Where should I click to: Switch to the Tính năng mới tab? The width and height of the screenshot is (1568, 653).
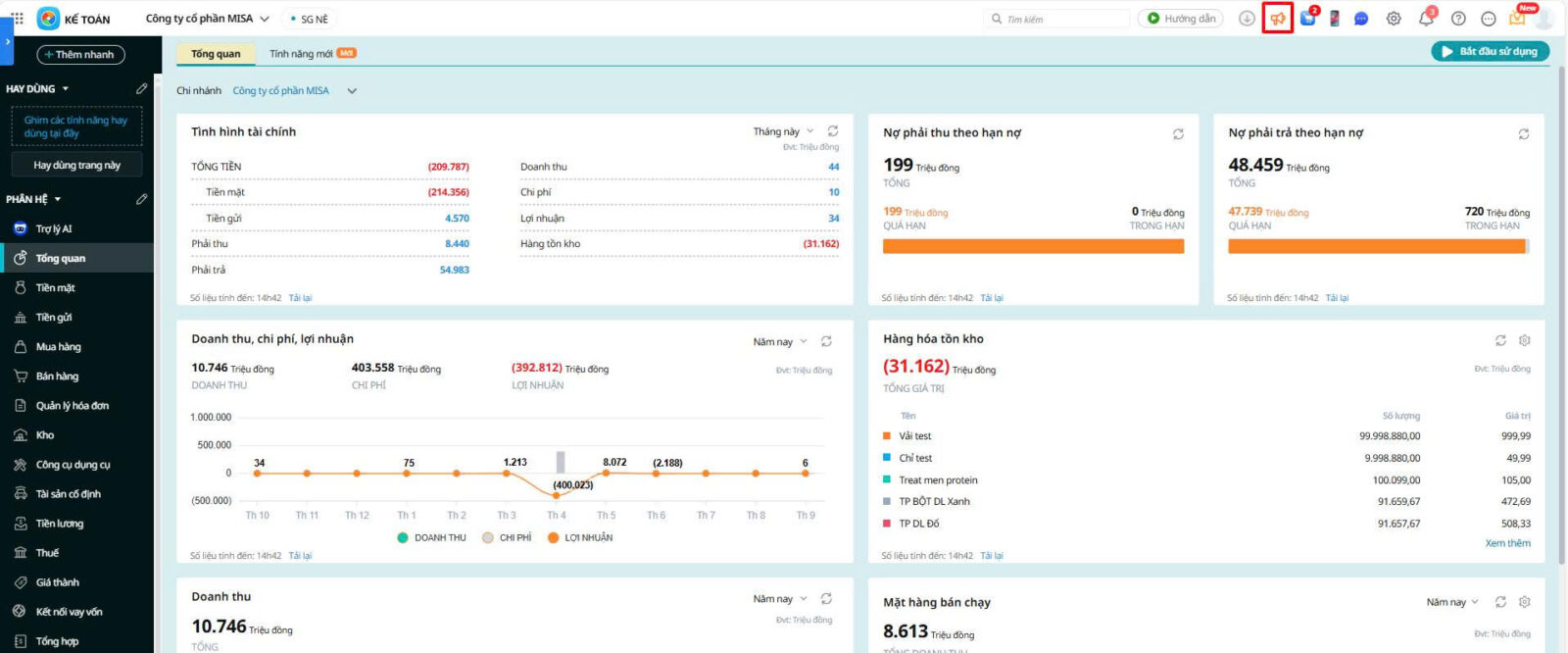312,54
